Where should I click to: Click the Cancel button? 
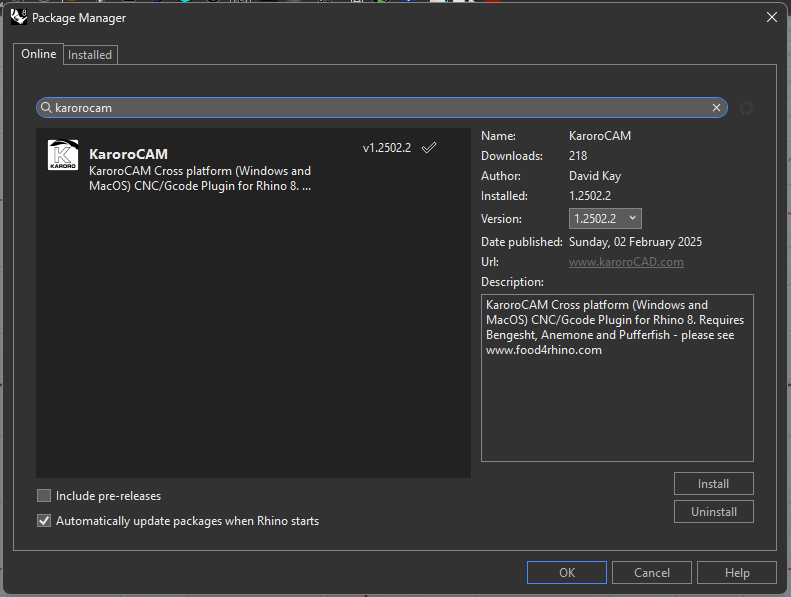[651, 572]
